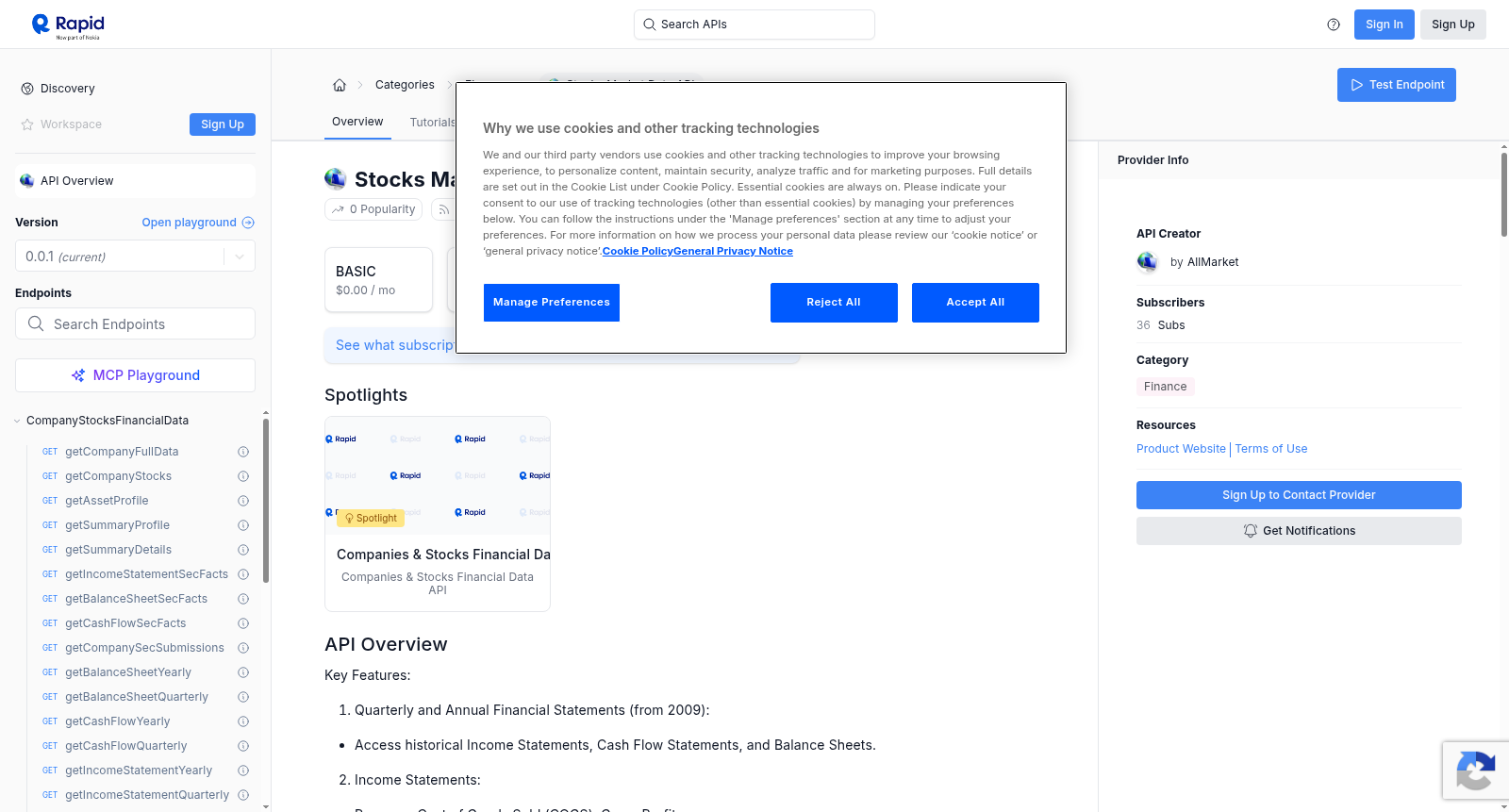
Task: Click the '36 Subs' subscriber count
Action: click(1161, 325)
